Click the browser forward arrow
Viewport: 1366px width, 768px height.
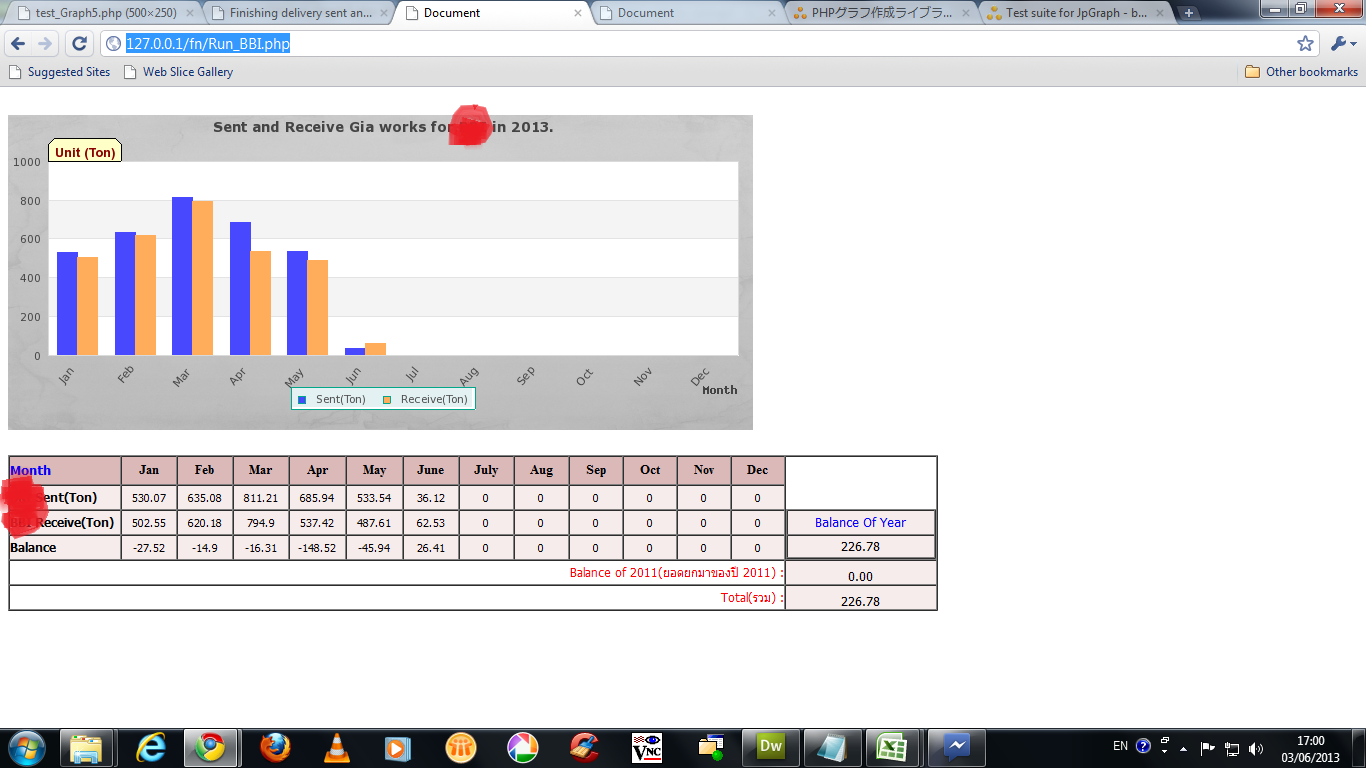(x=45, y=44)
